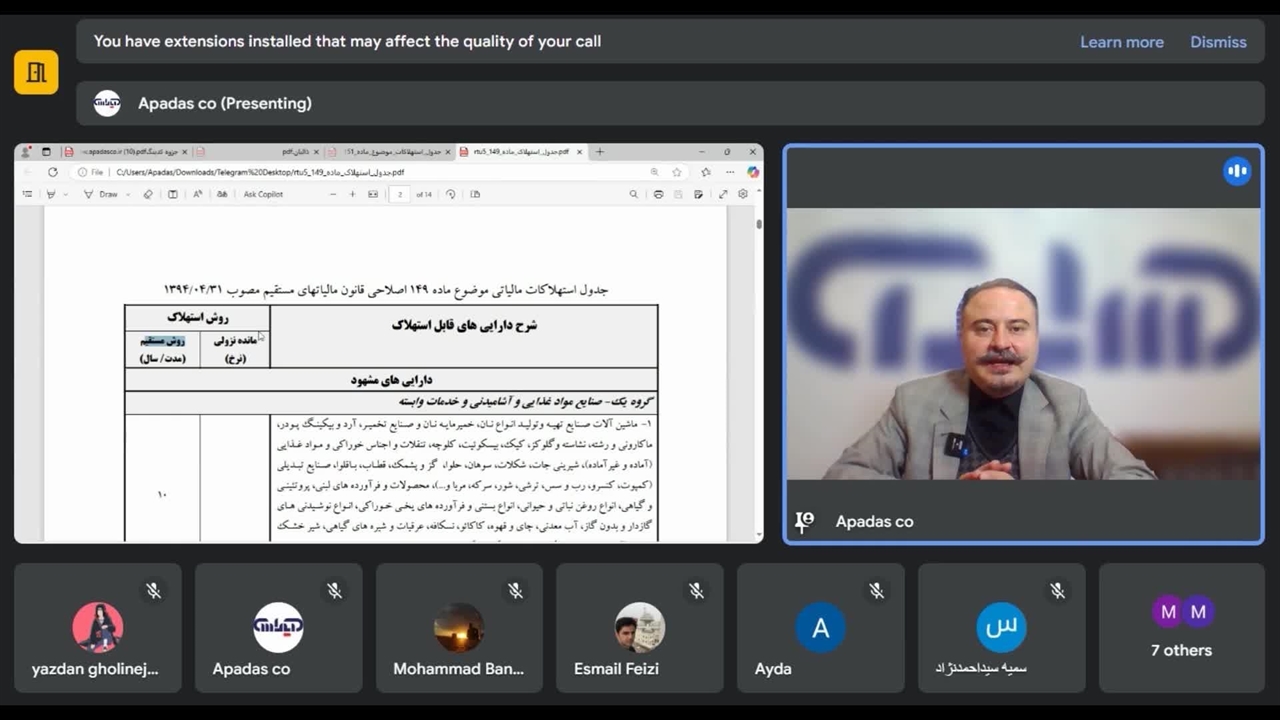The height and width of the screenshot is (720, 1280).
Task: Click the browser refresh icon
Action: tap(53, 172)
